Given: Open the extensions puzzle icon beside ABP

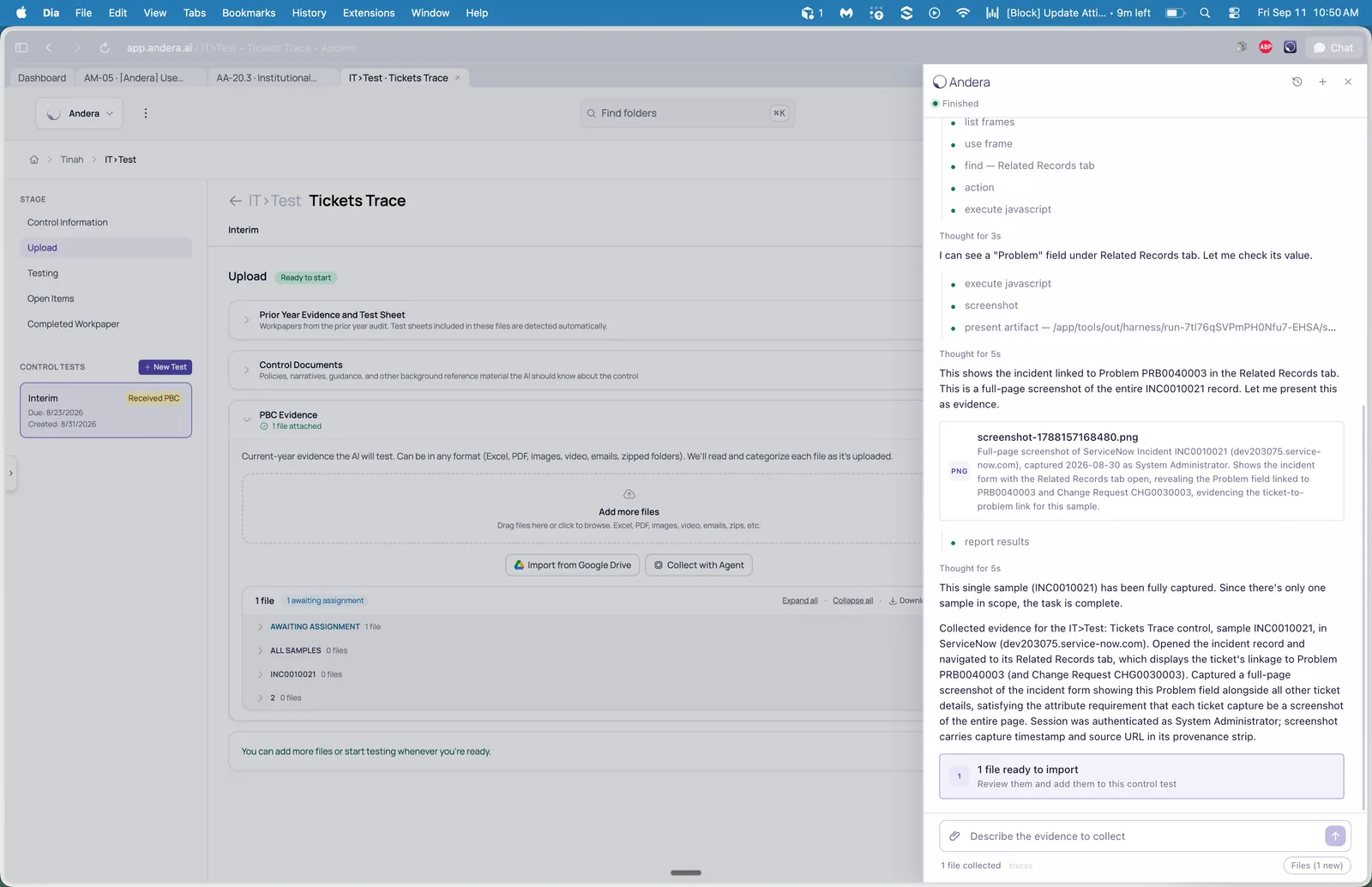Looking at the screenshot, I should click(x=1241, y=47).
